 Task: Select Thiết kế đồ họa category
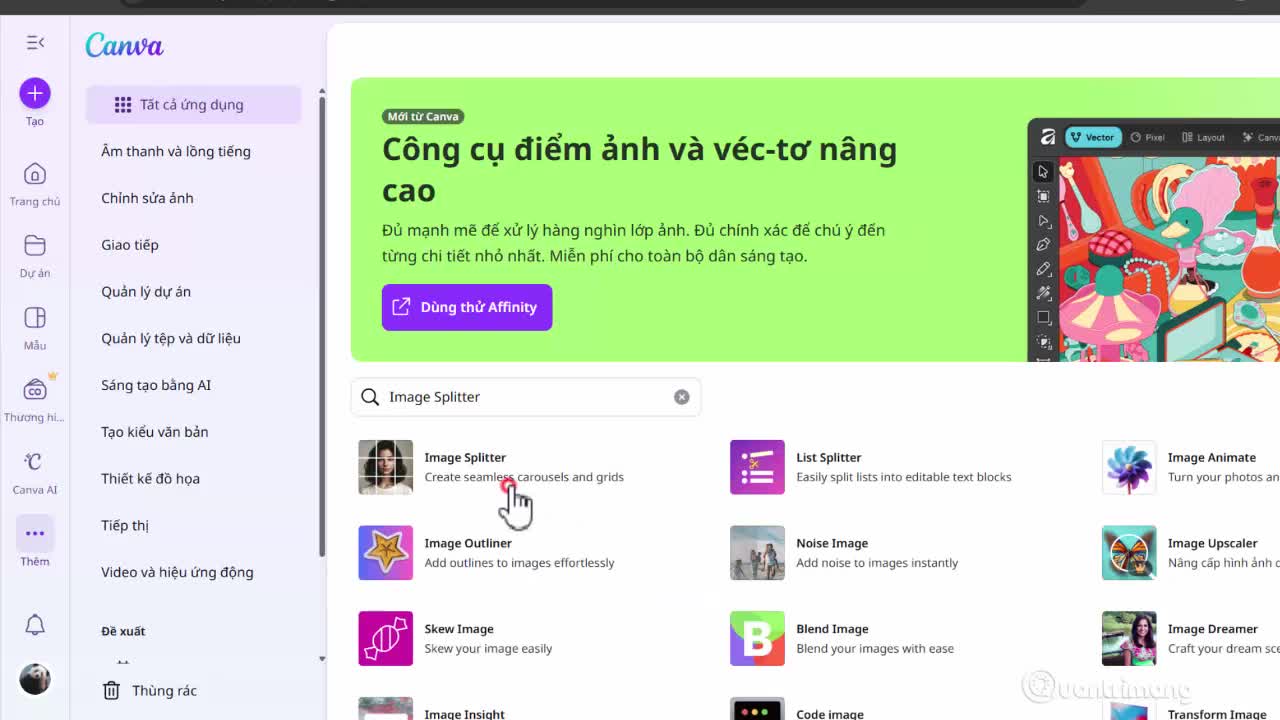pos(150,479)
